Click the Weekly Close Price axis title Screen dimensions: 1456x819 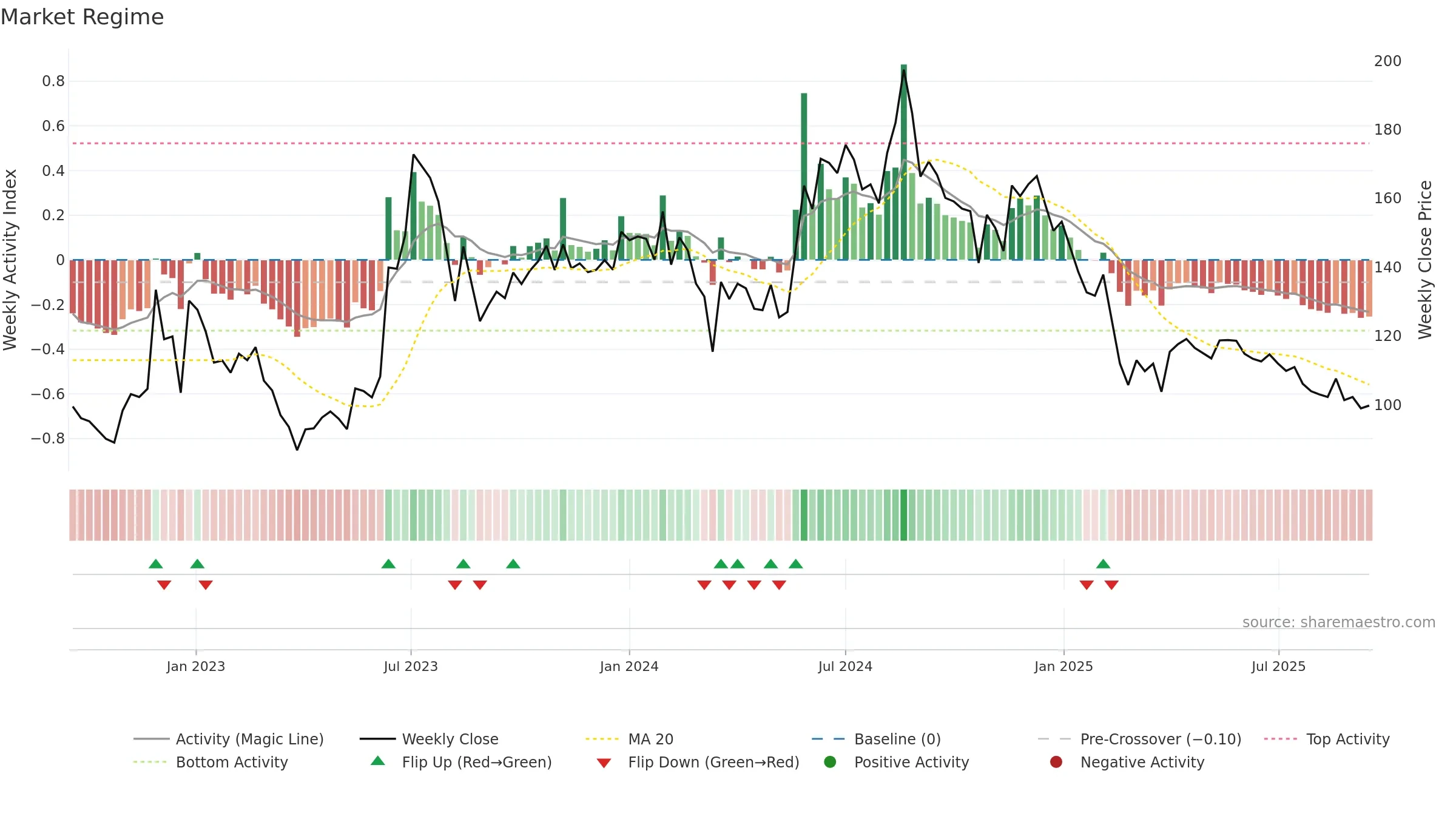[1425, 260]
